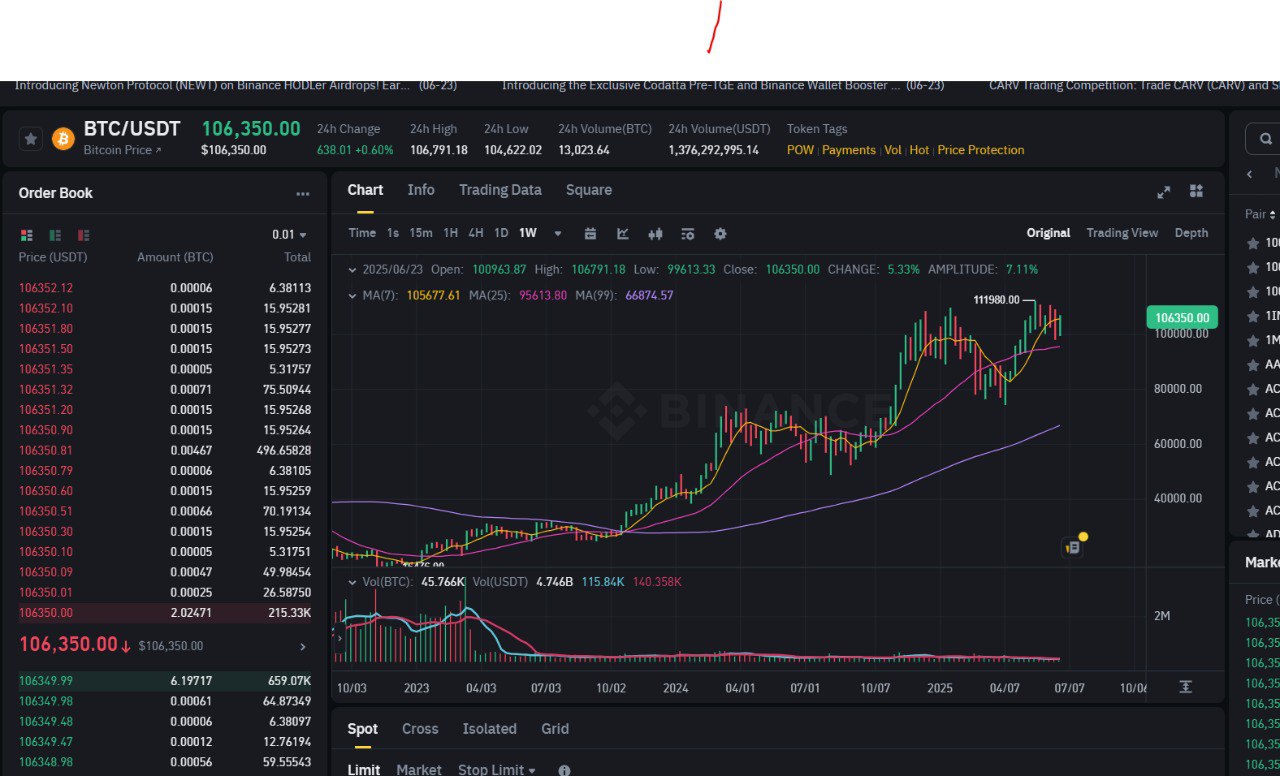Viewport: 1280px width, 776px height.
Task: Open the multi-chart layout icon
Action: (x=1196, y=191)
